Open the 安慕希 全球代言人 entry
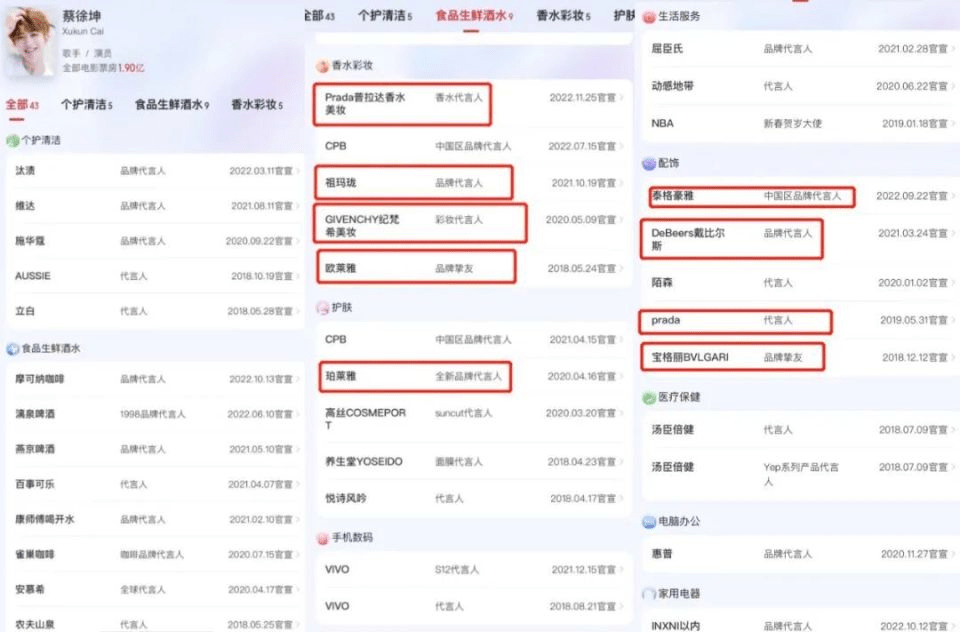This screenshot has height=632, width=960. pos(156,589)
